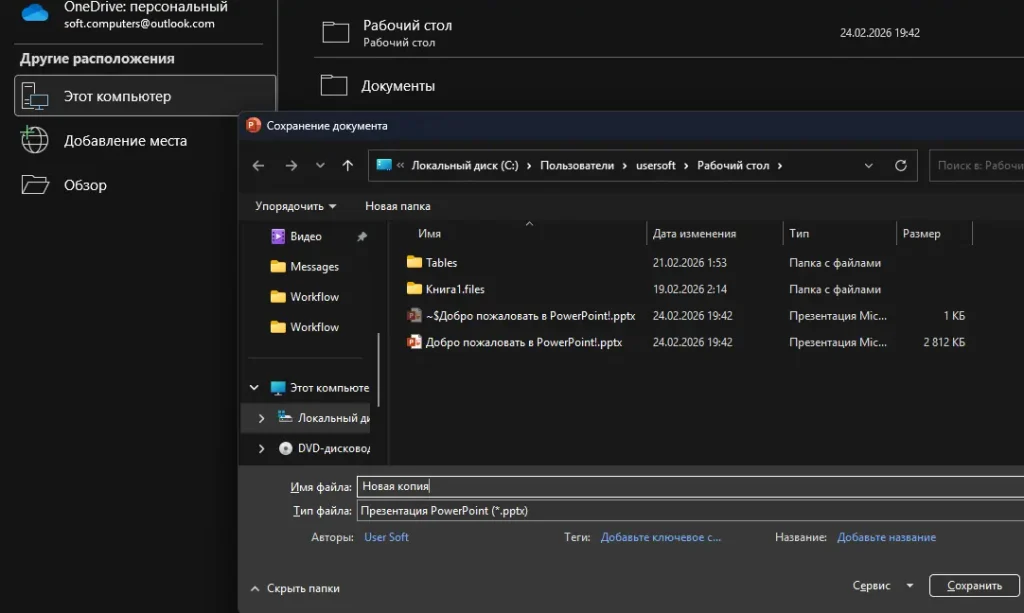
Task: Collapse the Этот компьютер tree node
Action: pyautogui.click(x=254, y=388)
